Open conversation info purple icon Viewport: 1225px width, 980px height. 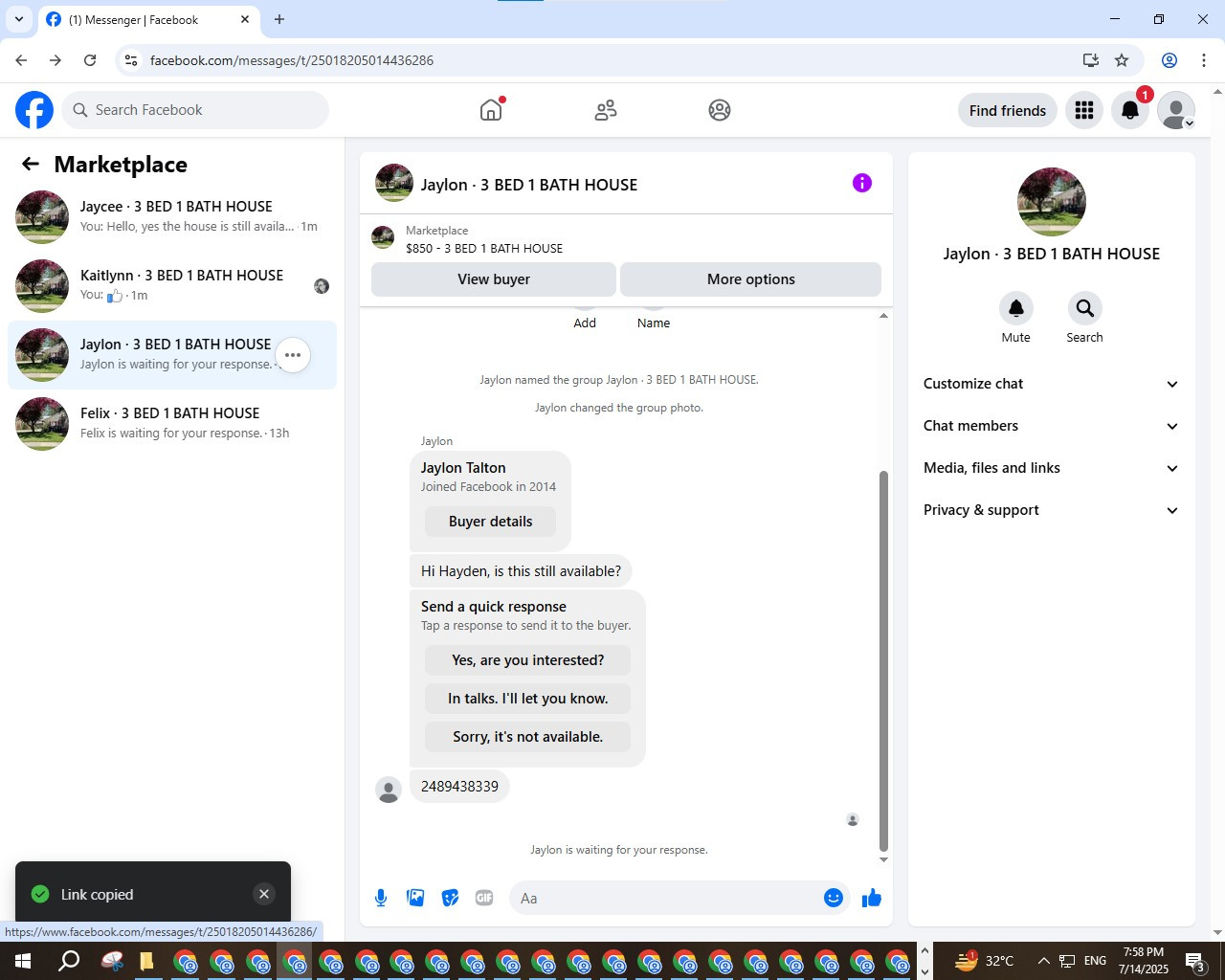[862, 183]
